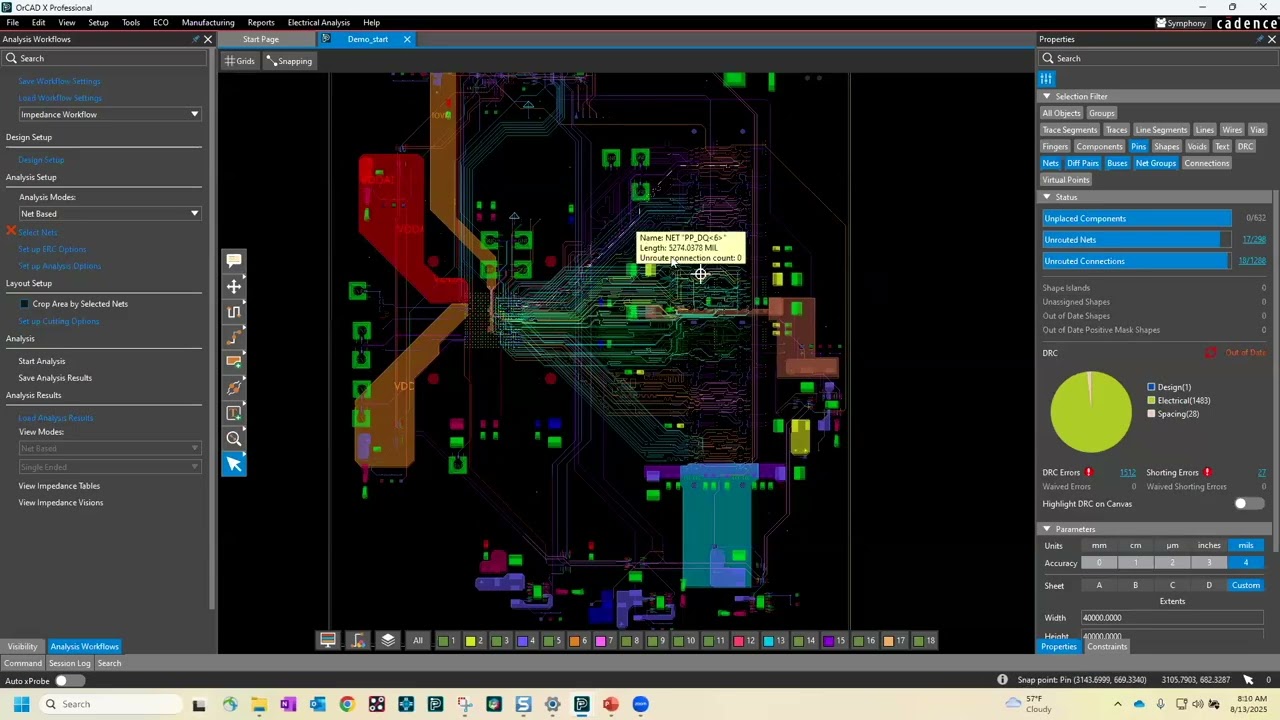Open the Electrical Analysis menu
The height and width of the screenshot is (720, 1280).
[318, 22]
